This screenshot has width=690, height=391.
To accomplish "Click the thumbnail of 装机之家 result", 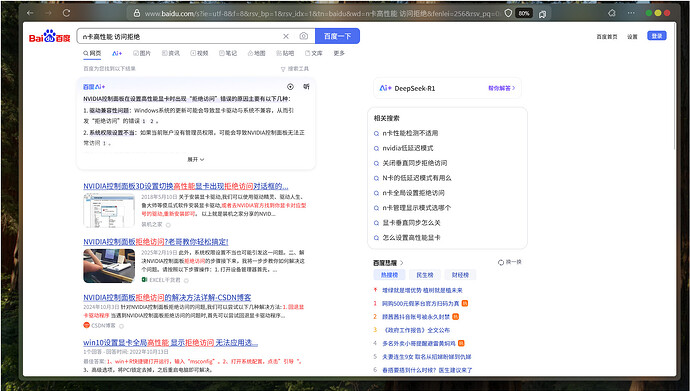I will (x=109, y=210).
